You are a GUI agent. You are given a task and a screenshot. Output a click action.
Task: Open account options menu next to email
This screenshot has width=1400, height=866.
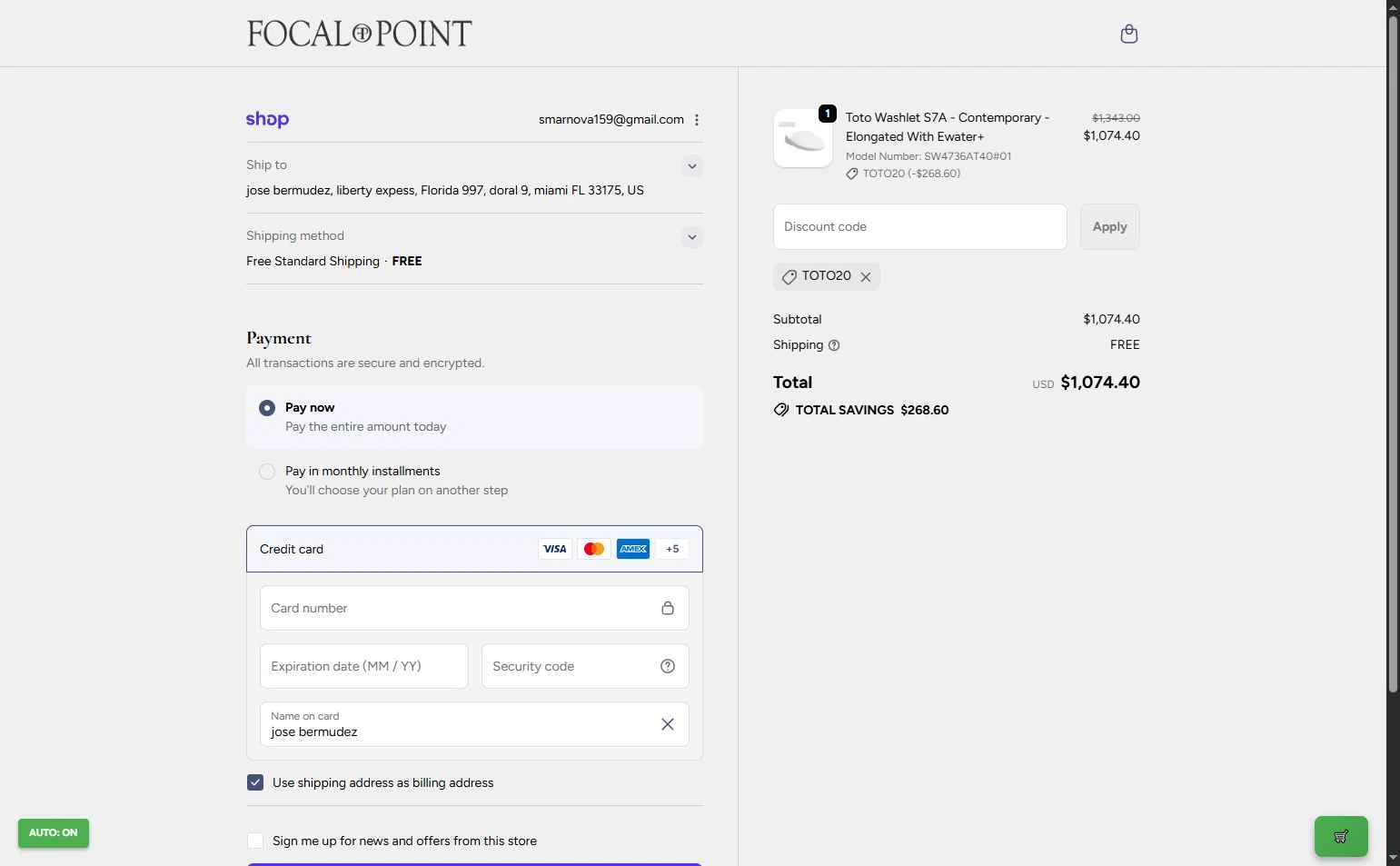[x=697, y=120]
